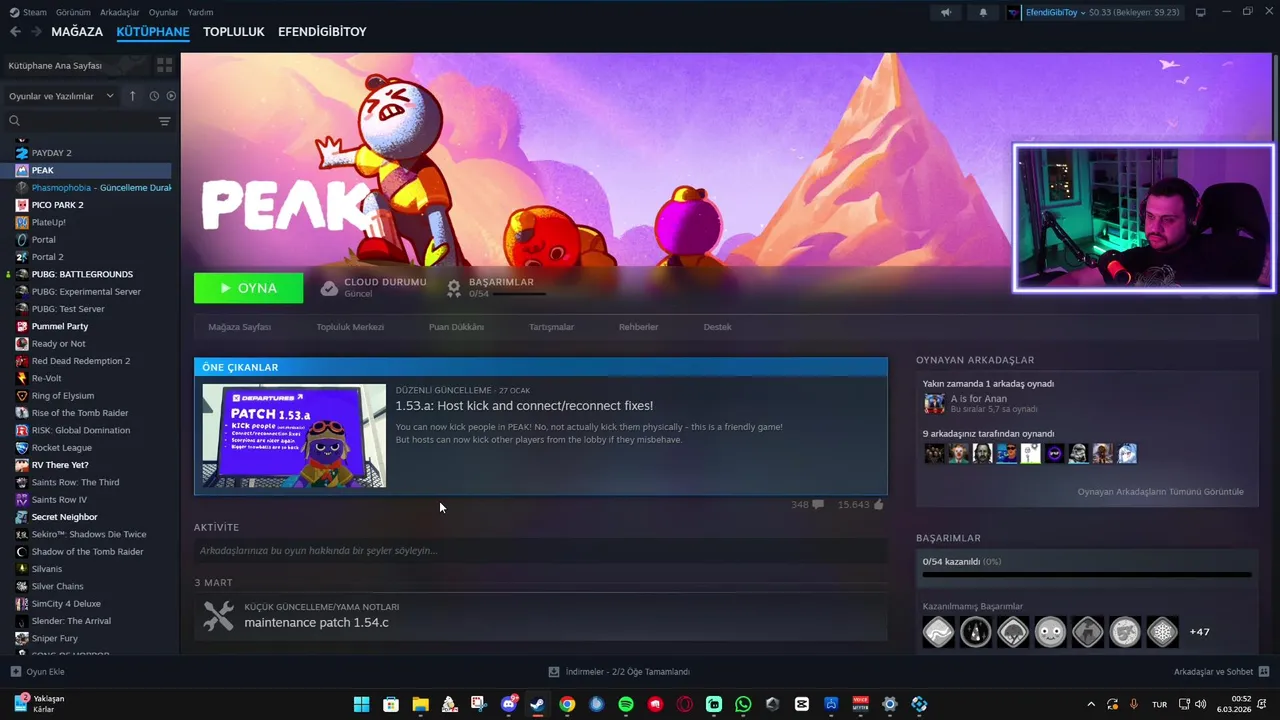Open WhatsApp from the taskbar
The image size is (1280, 720).
click(x=743, y=704)
